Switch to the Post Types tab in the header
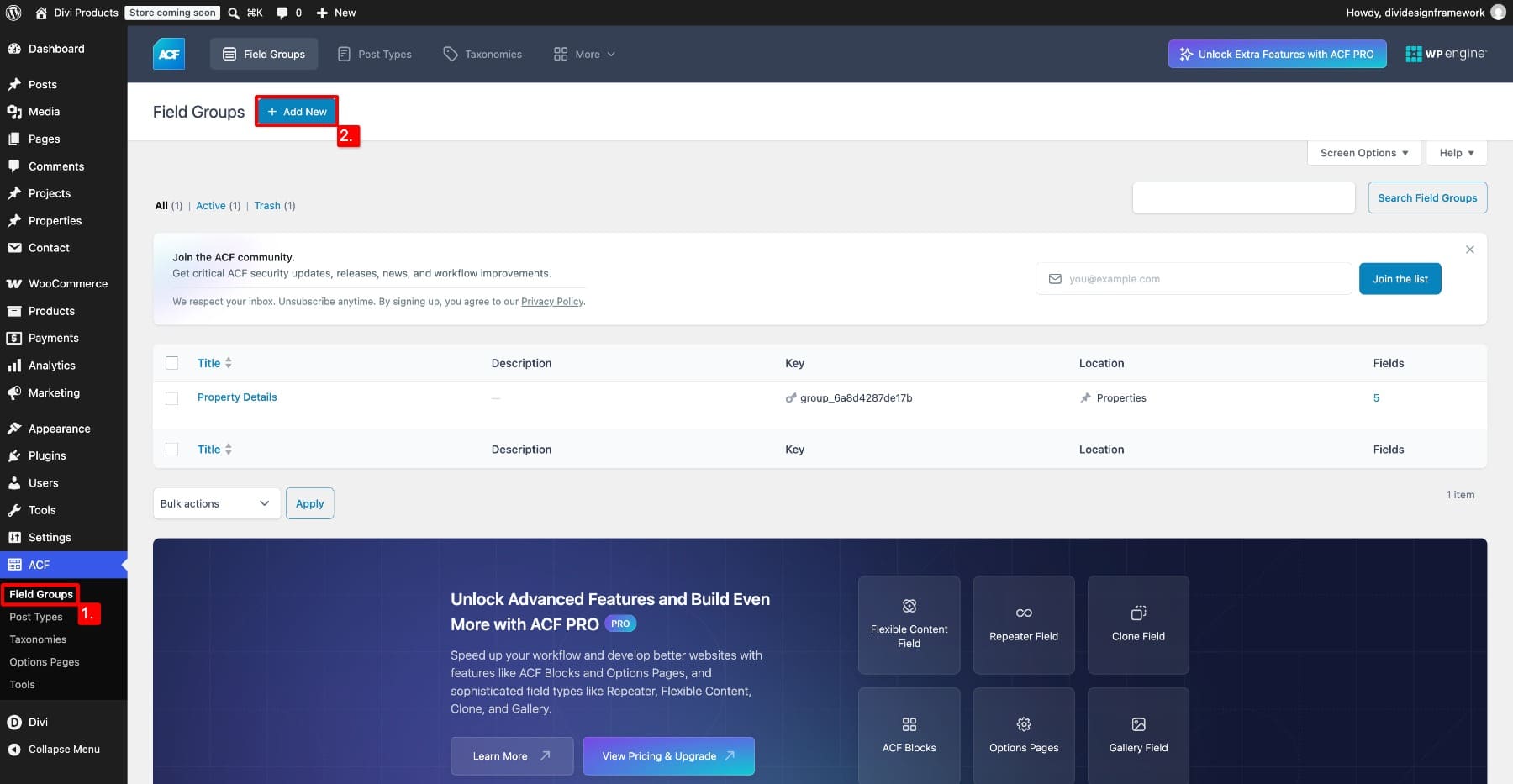1513x784 pixels. [x=375, y=54]
